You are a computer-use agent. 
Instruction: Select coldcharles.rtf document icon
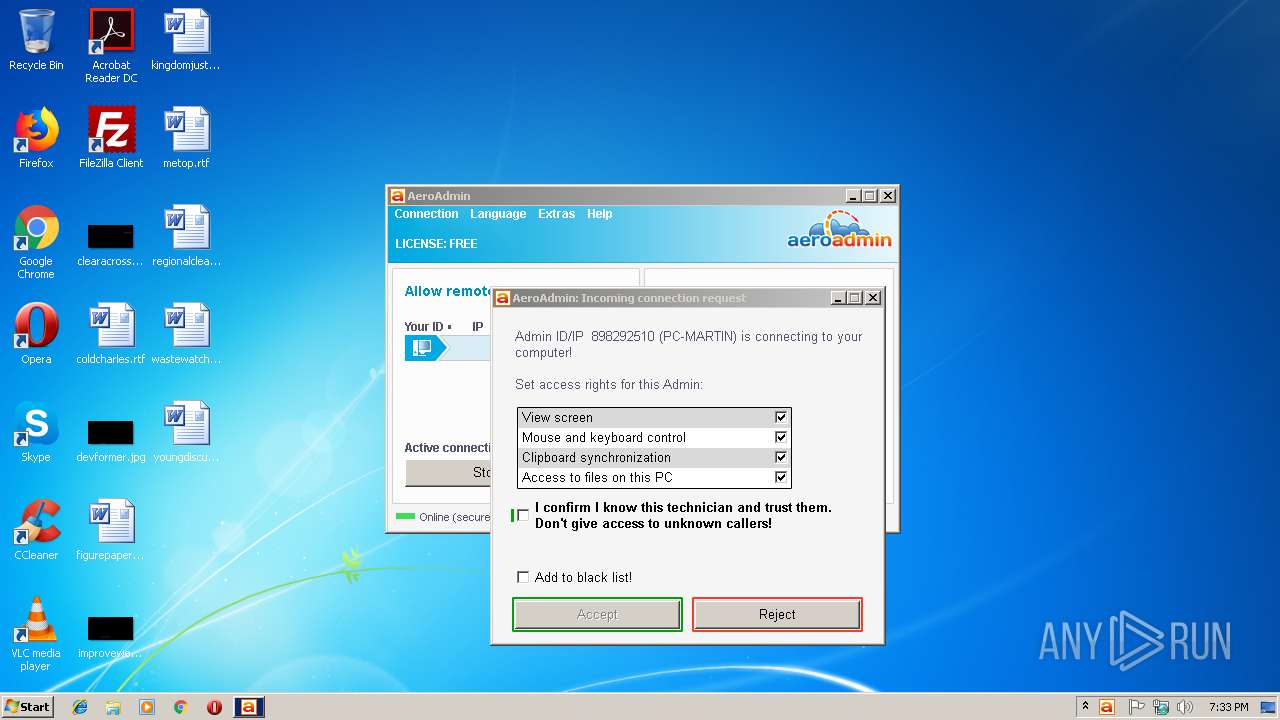pyautogui.click(x=111, y=334)
